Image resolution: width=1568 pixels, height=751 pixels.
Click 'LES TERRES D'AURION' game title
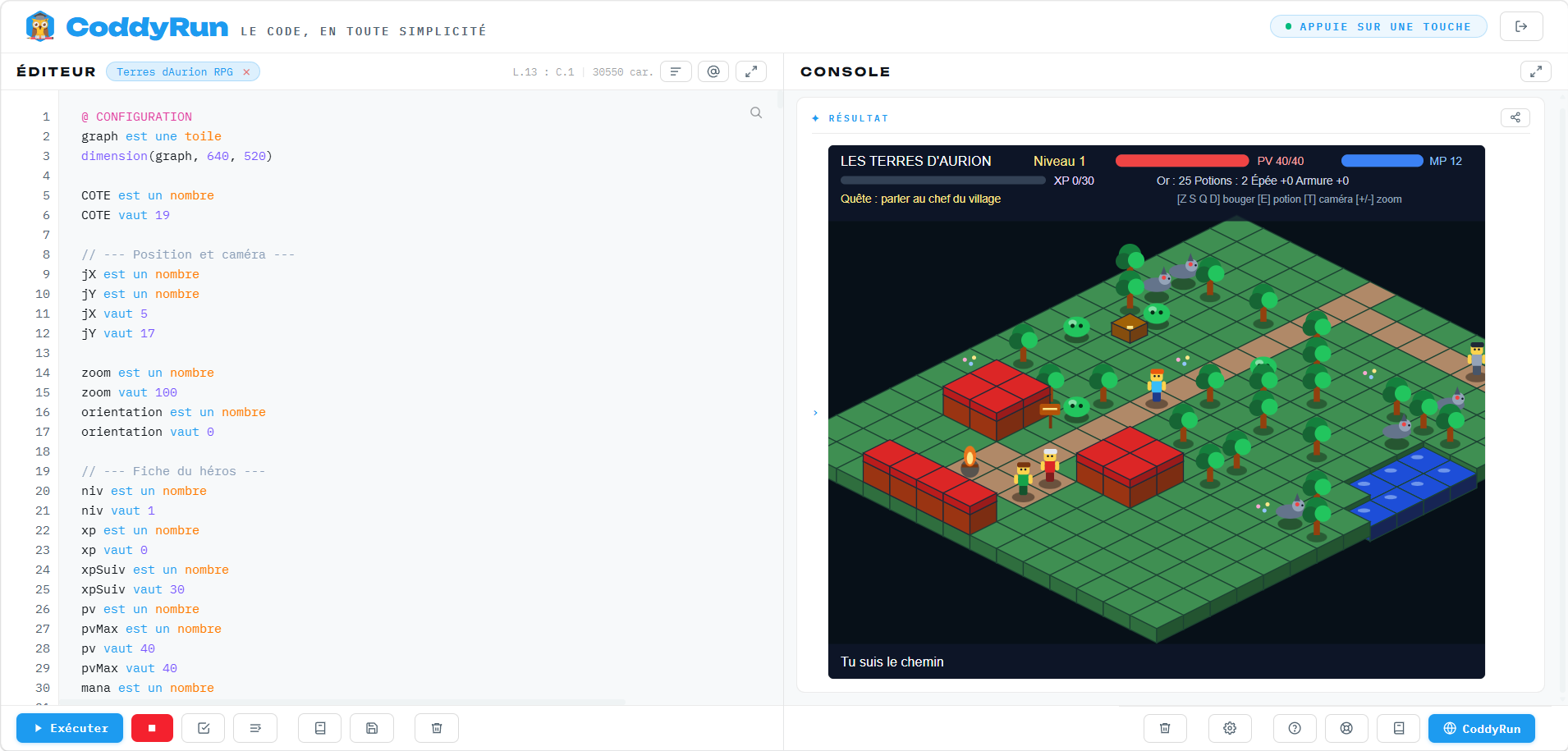[915, 161]
